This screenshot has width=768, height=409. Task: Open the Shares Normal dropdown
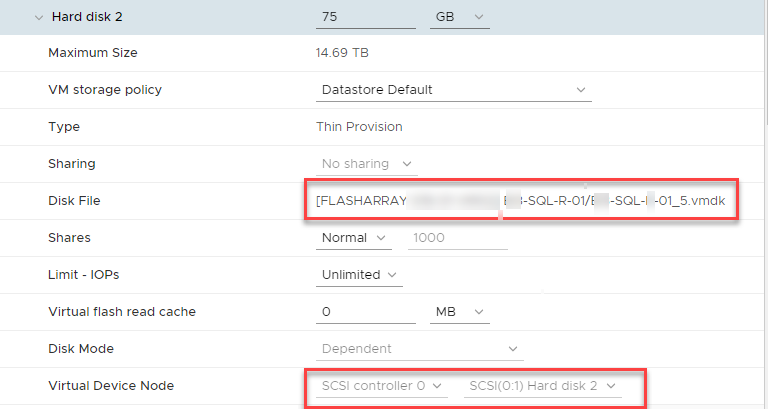(x=354, y=238)
